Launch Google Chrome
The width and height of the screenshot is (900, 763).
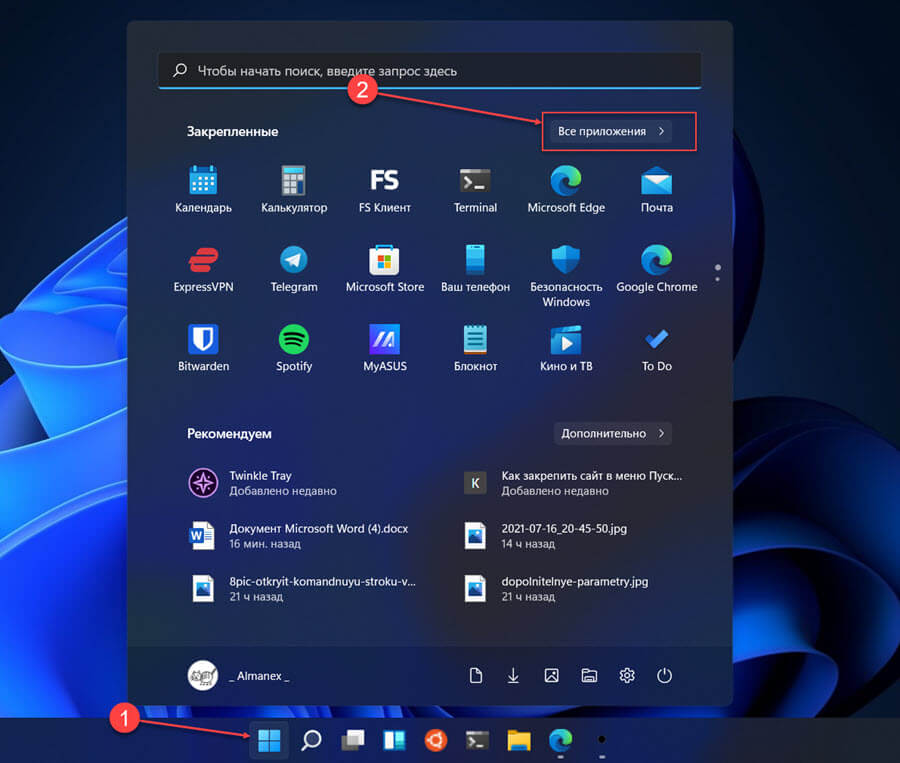point(657,269)
